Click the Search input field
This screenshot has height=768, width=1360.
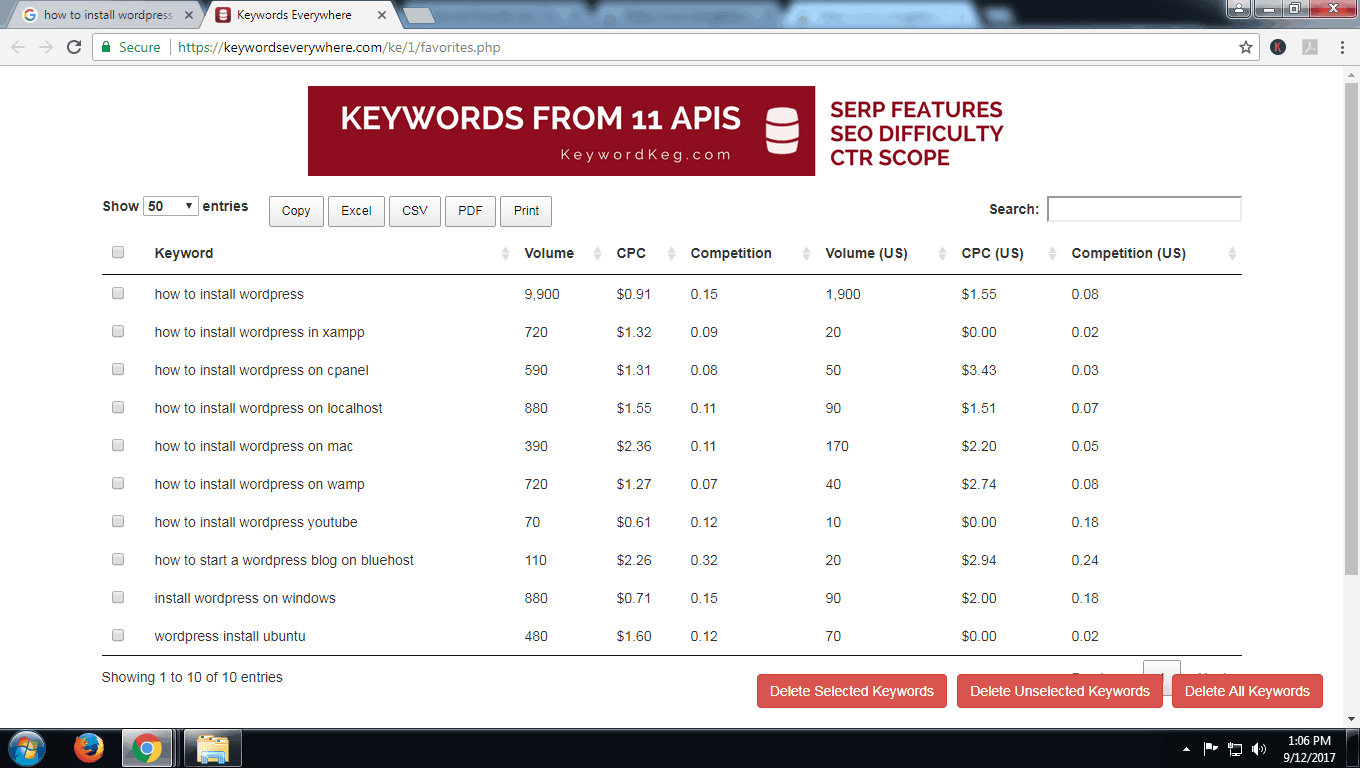pos(1144,209)
